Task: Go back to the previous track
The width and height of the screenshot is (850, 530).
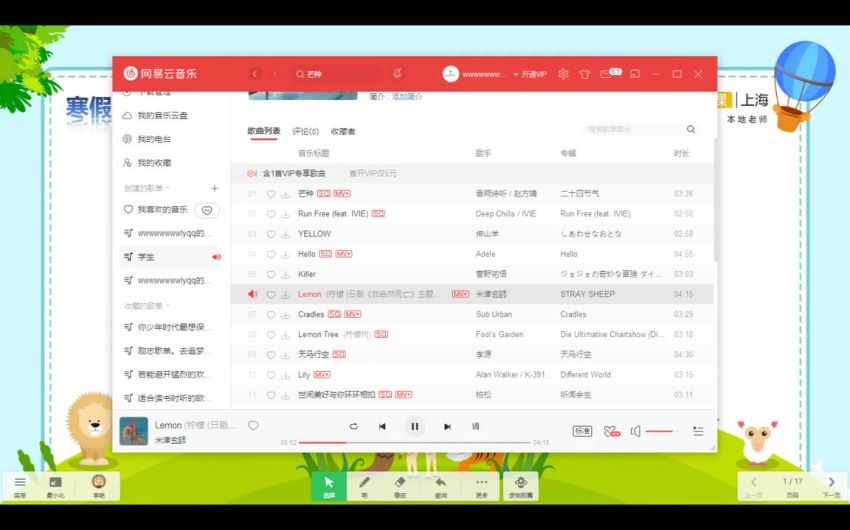Action: click(382, 426)
